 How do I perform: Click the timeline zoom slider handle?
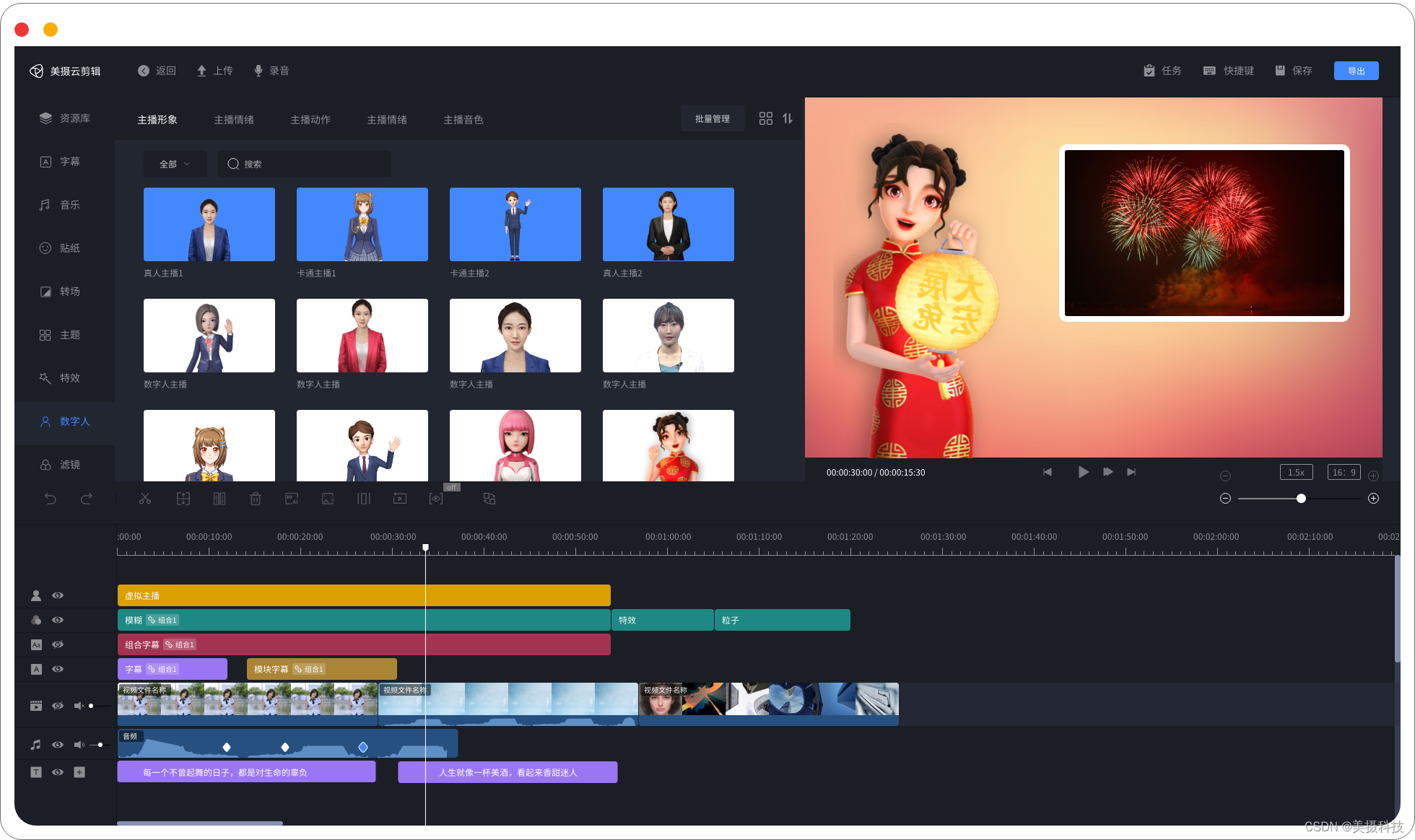pyautogui.click(x=1301, y=499)
